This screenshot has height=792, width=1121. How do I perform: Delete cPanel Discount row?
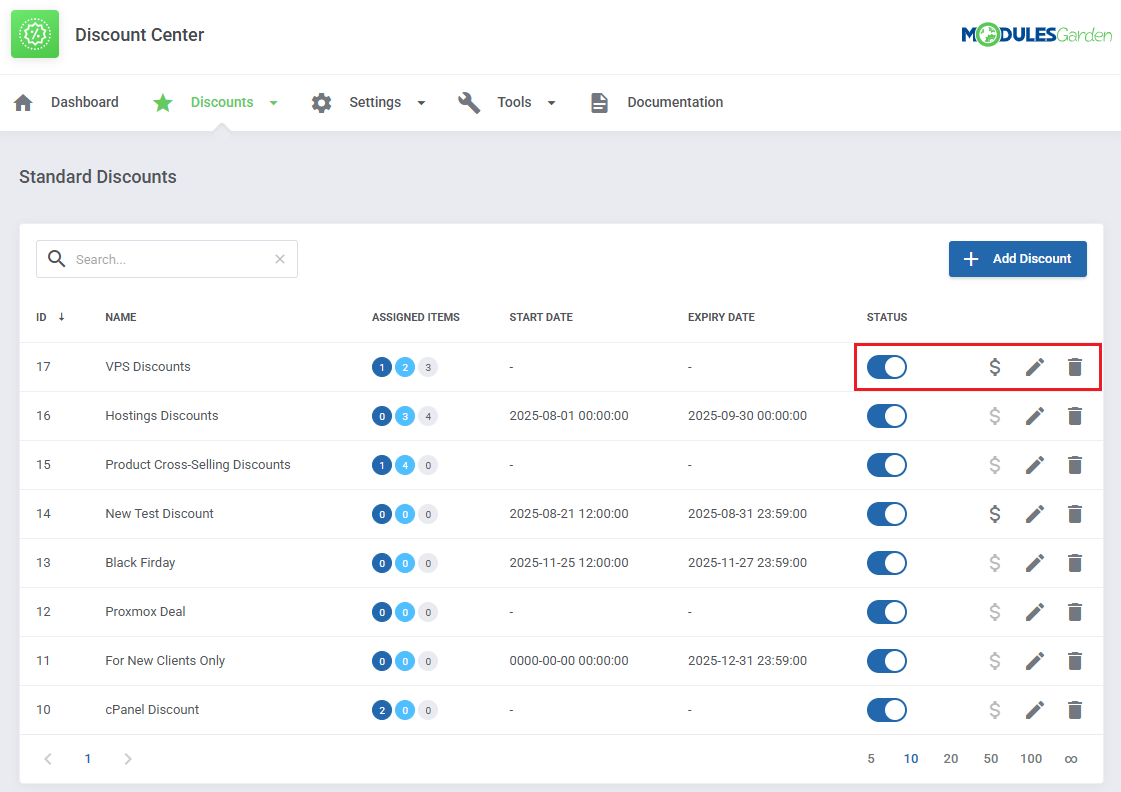(1075, 710)
